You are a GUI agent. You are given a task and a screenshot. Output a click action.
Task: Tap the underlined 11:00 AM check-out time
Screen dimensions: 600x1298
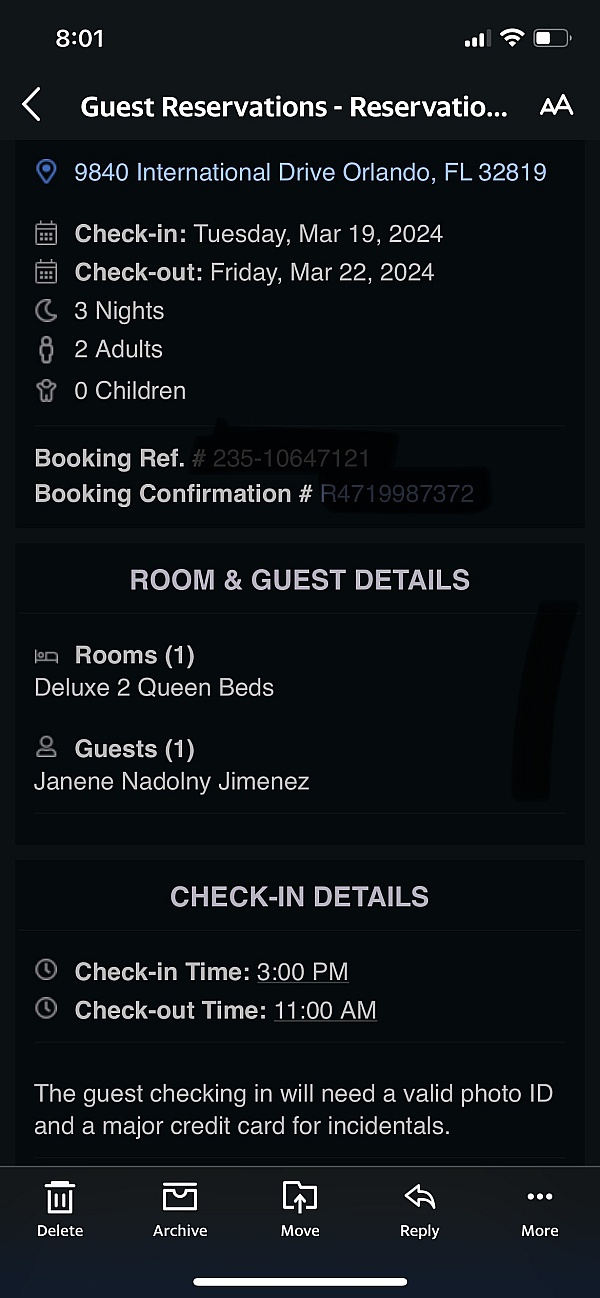325,1010
